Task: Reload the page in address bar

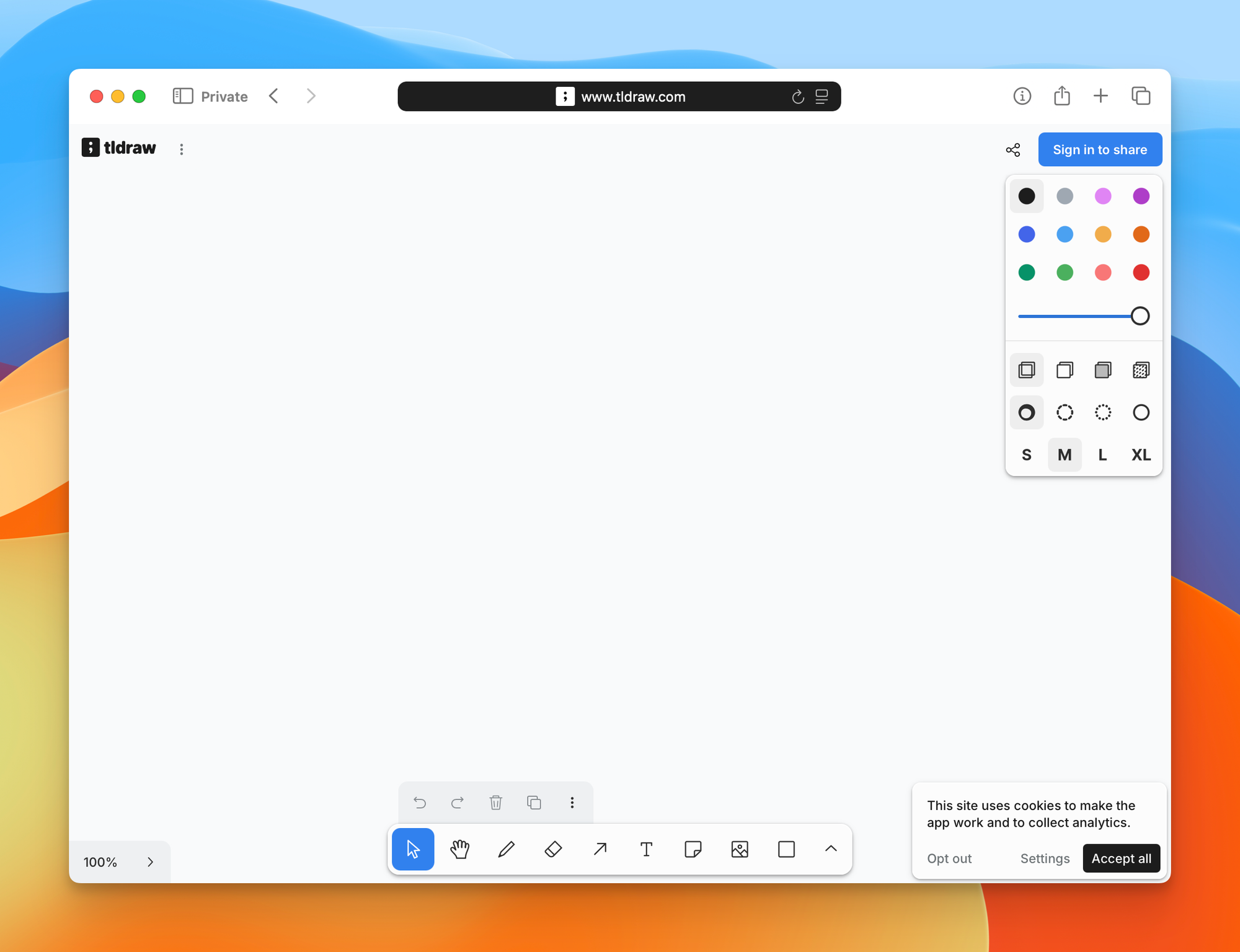Action: tap(798, 97)
